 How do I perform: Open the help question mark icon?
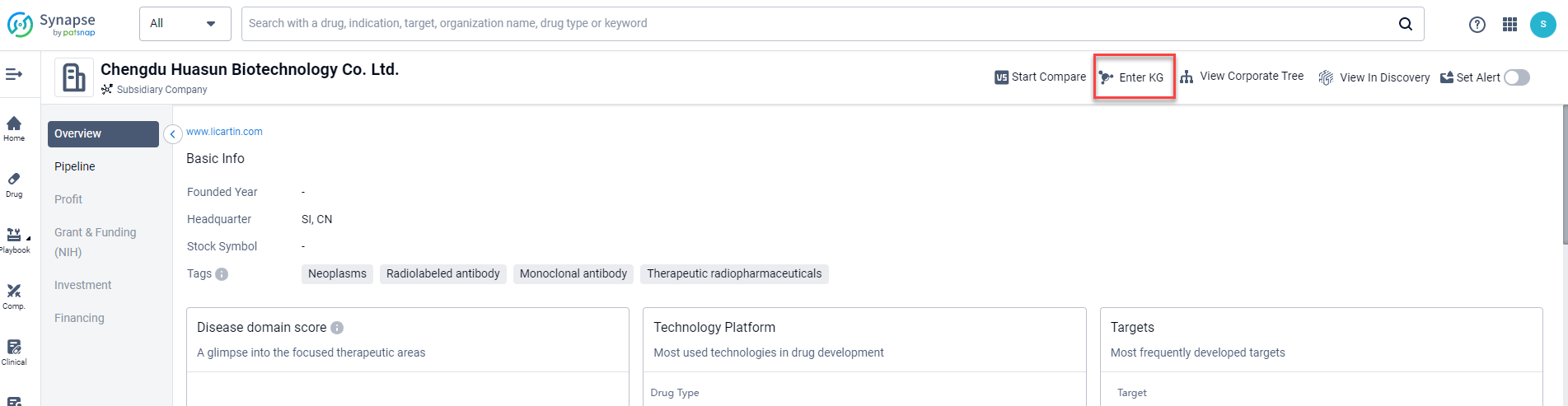(x=1477, y=25)
